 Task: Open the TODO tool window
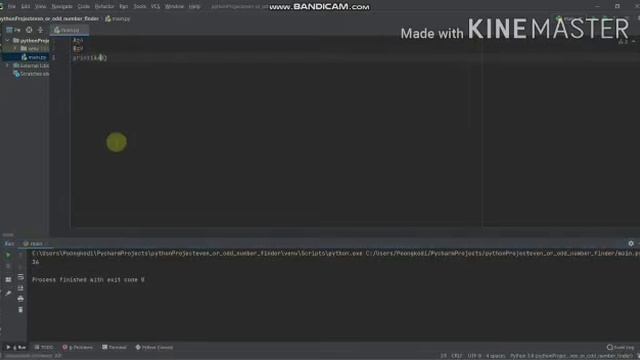44,347
